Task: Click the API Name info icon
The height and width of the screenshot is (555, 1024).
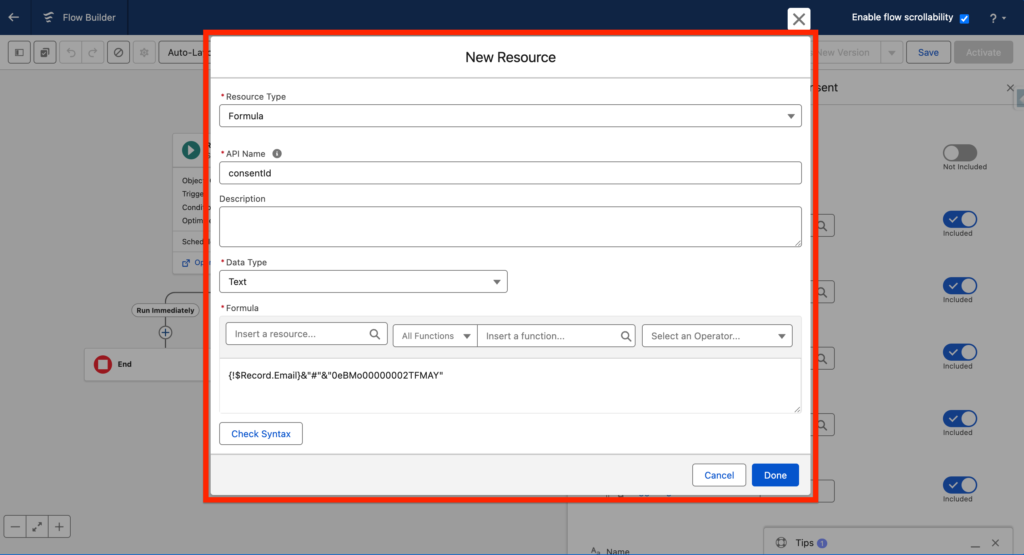Action: [277, 154]
